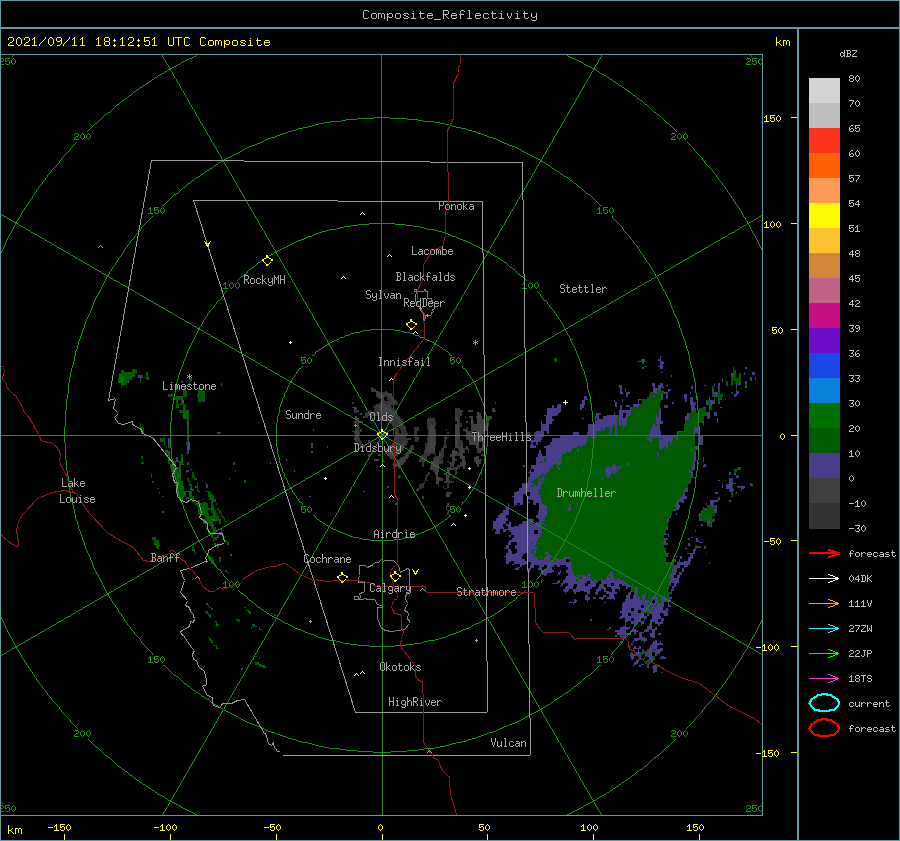Viewport: 900px width, 841px height.
Task: Click the red forecast ellipse legend icon
Action: click(825, 728)
